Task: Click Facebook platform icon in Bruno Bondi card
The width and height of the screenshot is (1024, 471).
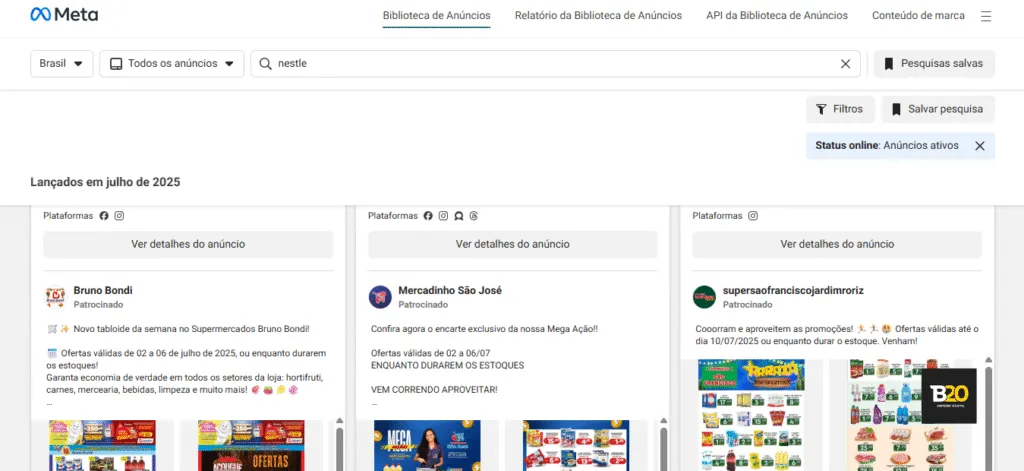Action: click(x=104, y=216)
